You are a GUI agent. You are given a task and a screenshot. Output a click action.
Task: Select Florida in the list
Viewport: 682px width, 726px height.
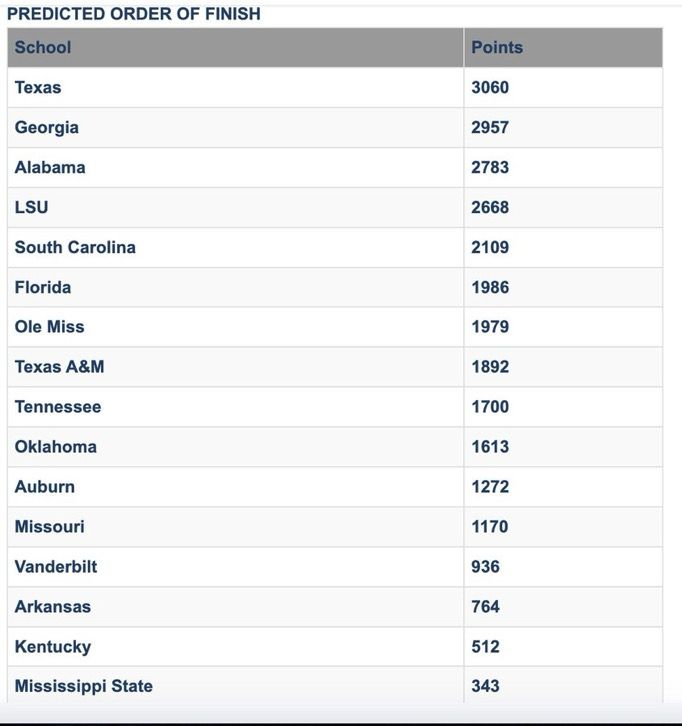(x=43, y=287)
